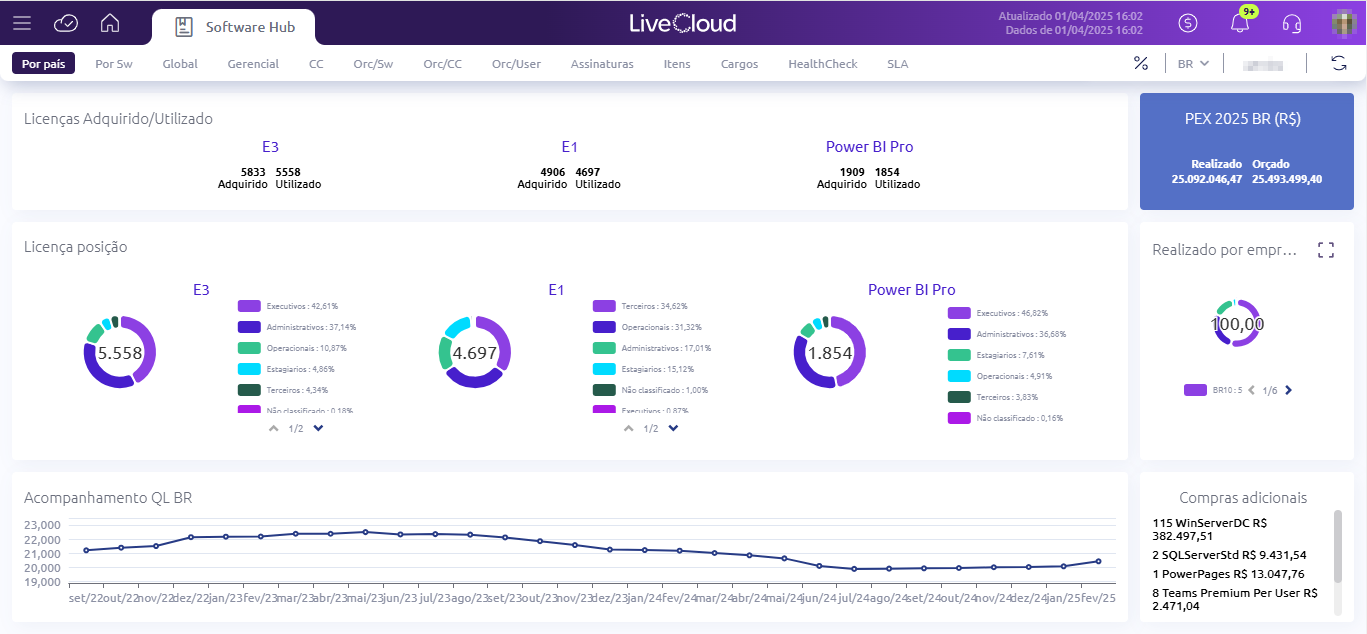Open the hamburger menu
Viewport: 1367px width, 634px height.
click(22, 23)
